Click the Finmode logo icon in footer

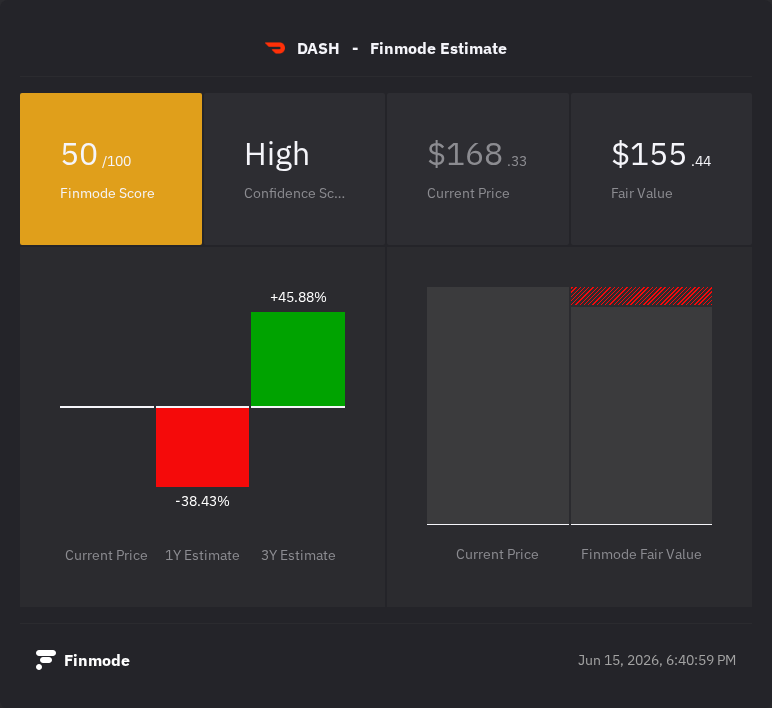click(x=45, y=660)
